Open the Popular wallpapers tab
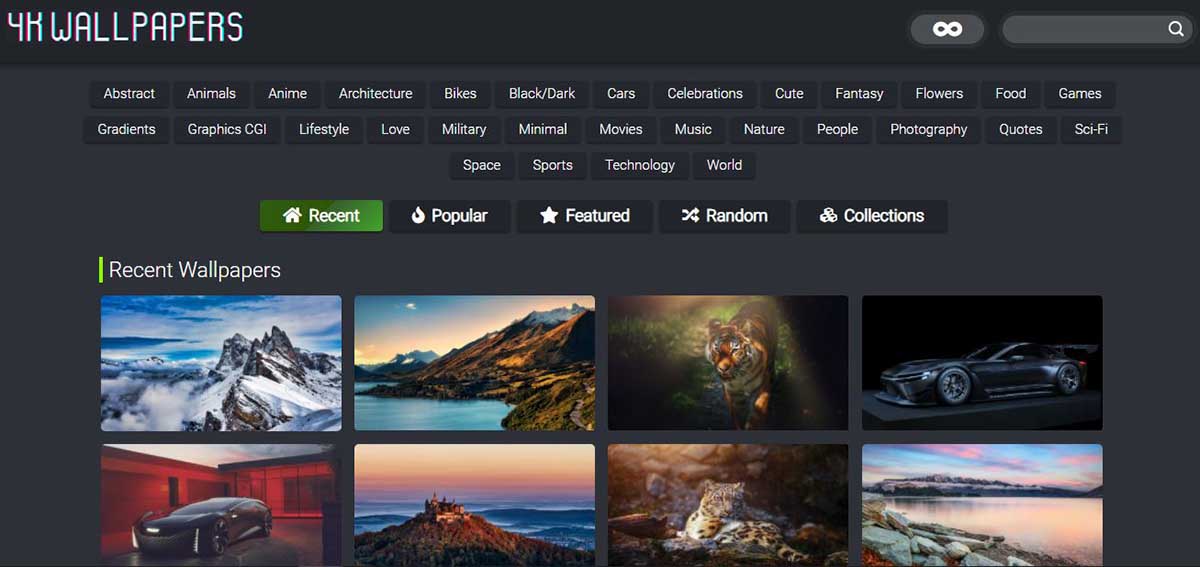 (x=449, y=216)
